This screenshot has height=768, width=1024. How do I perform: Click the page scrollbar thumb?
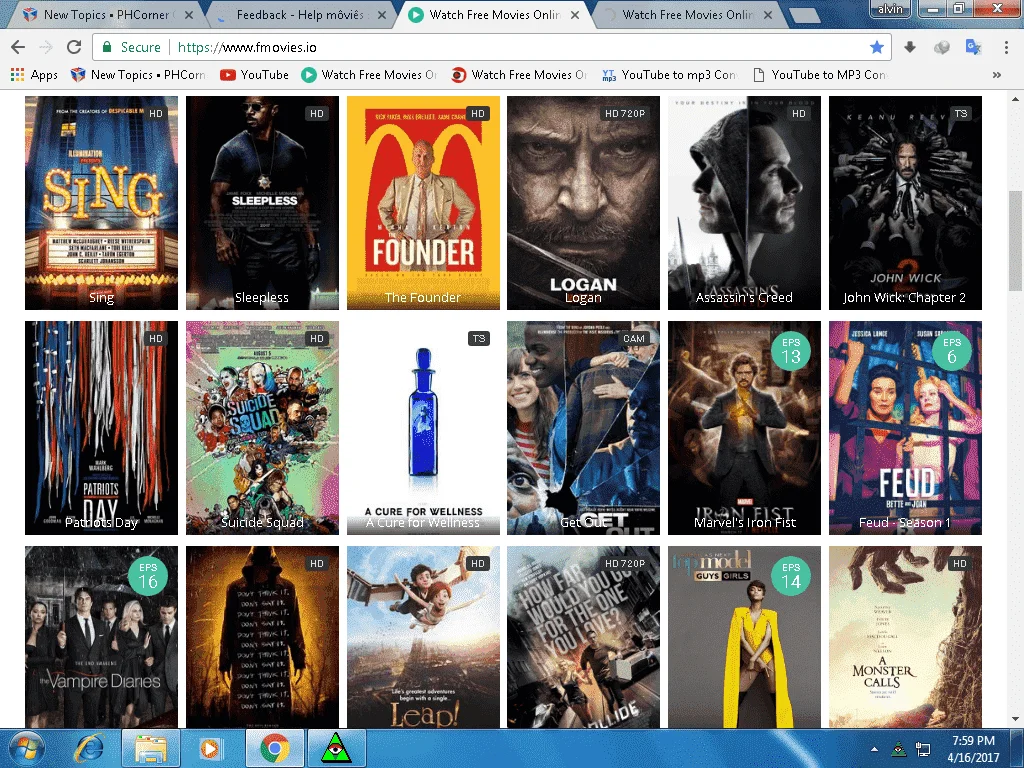point(1015,240)
